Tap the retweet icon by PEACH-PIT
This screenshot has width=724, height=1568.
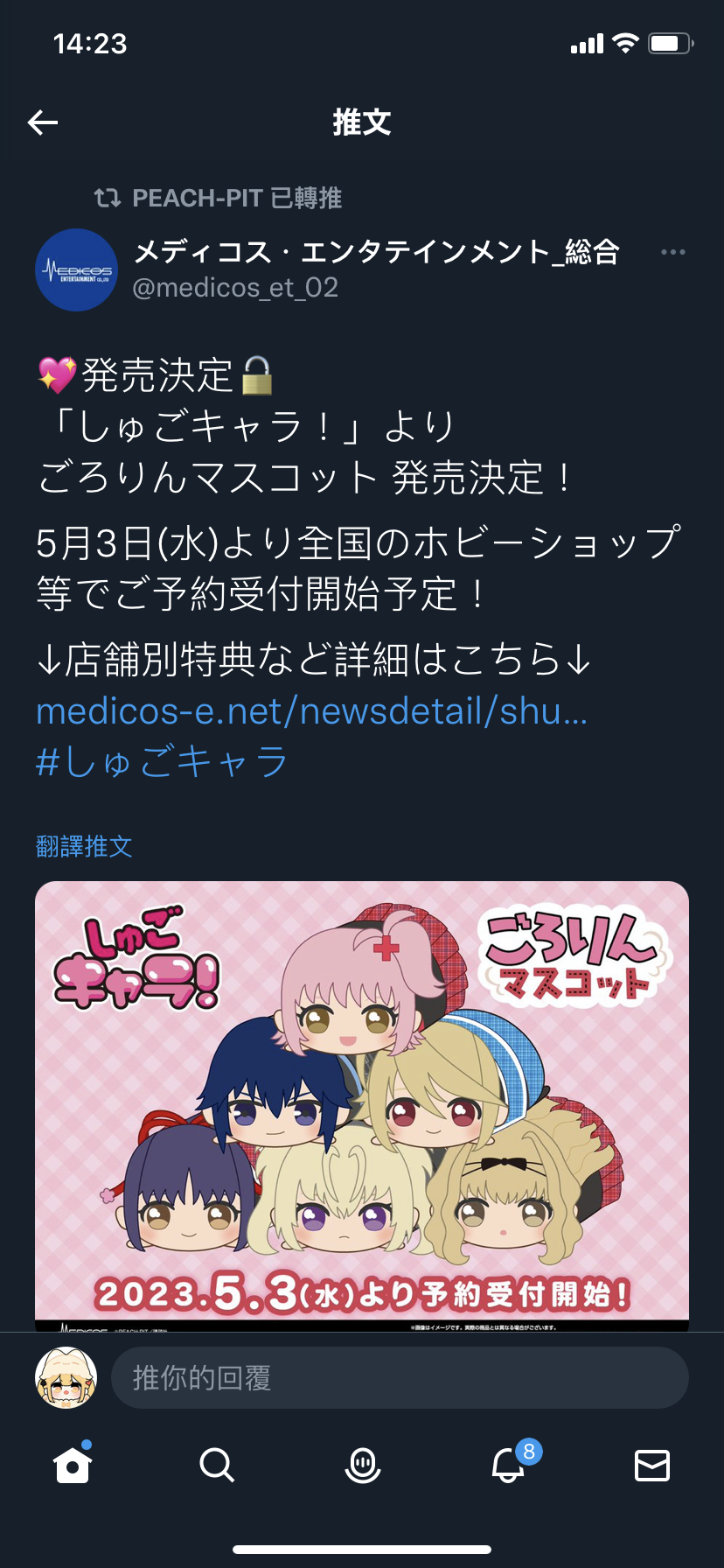click(x=108, y=198)
